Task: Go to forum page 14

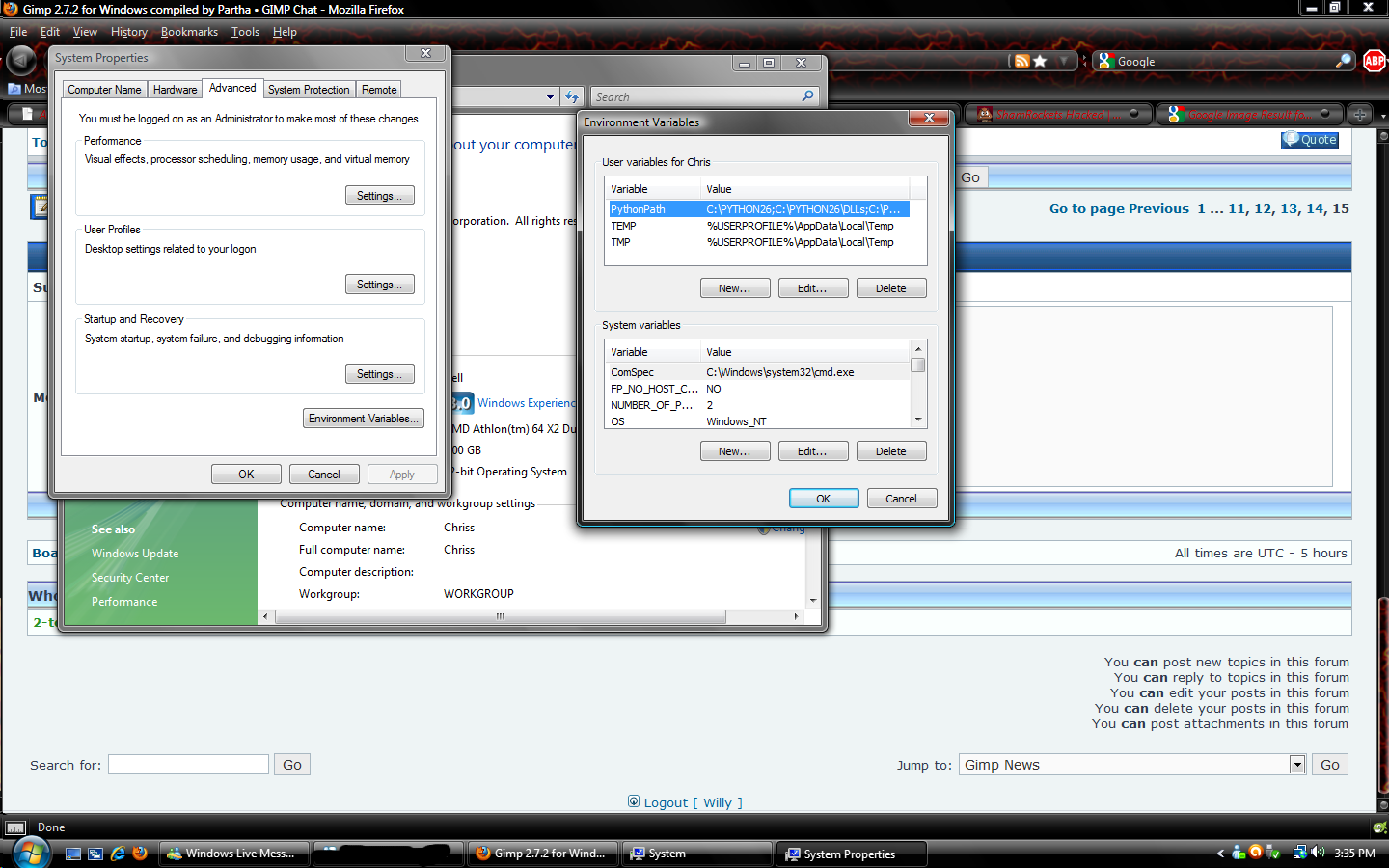Action: [1316, 208]
